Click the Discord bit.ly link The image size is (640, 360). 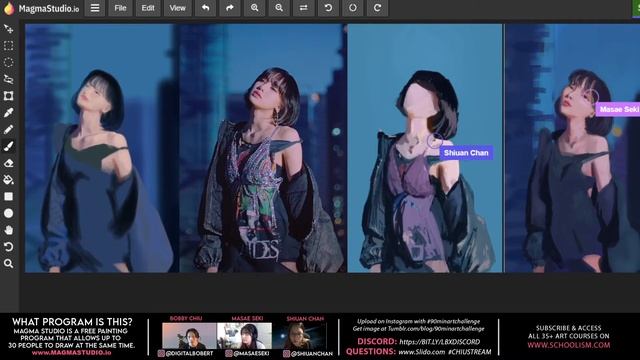tap(440, 342)
